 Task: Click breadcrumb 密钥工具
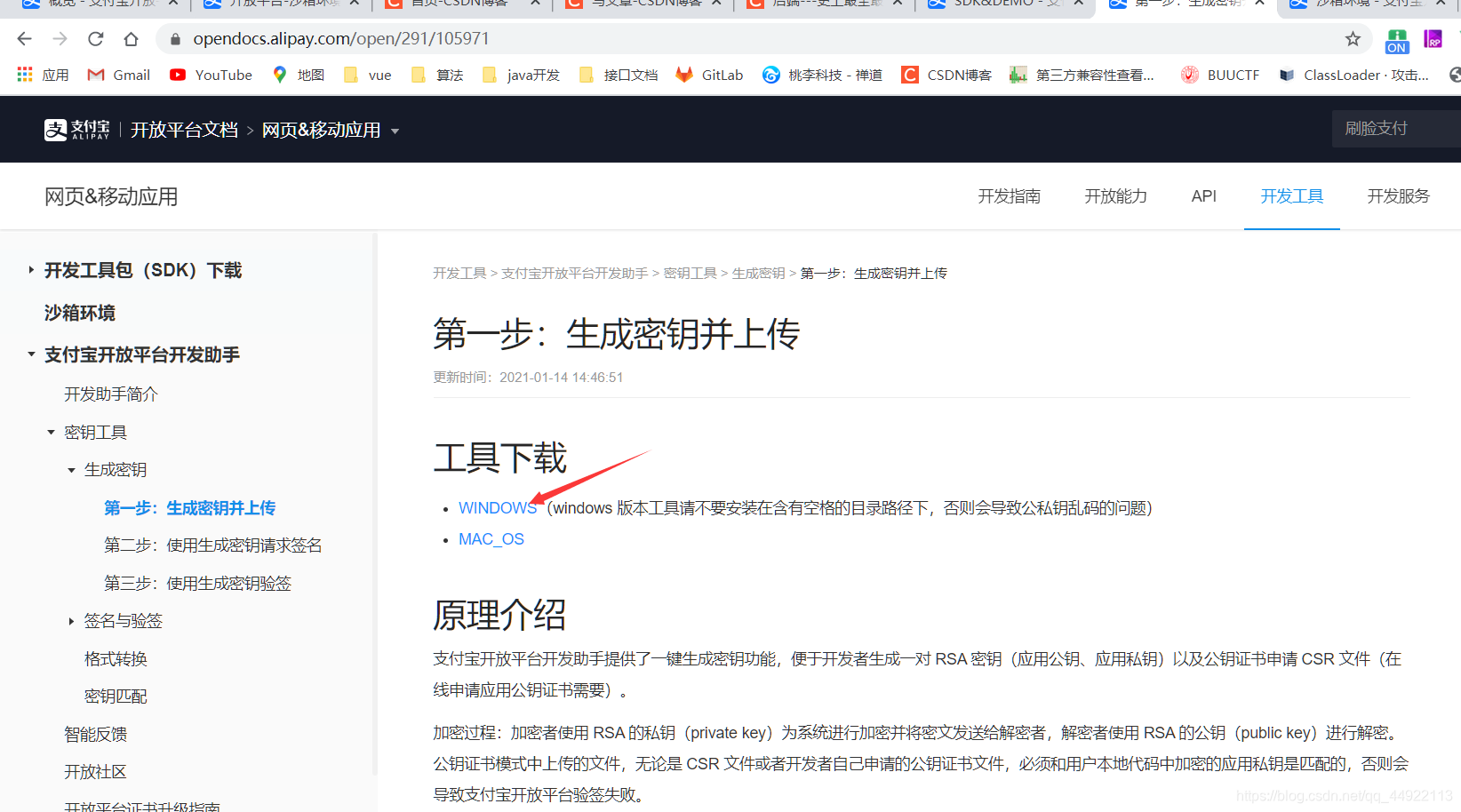[690, 274]
